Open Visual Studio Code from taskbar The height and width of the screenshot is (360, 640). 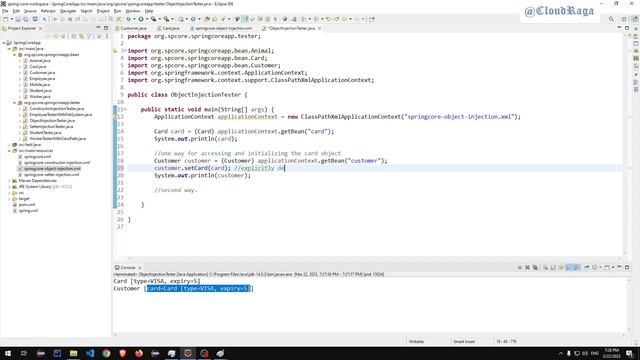tap(90, 353)
